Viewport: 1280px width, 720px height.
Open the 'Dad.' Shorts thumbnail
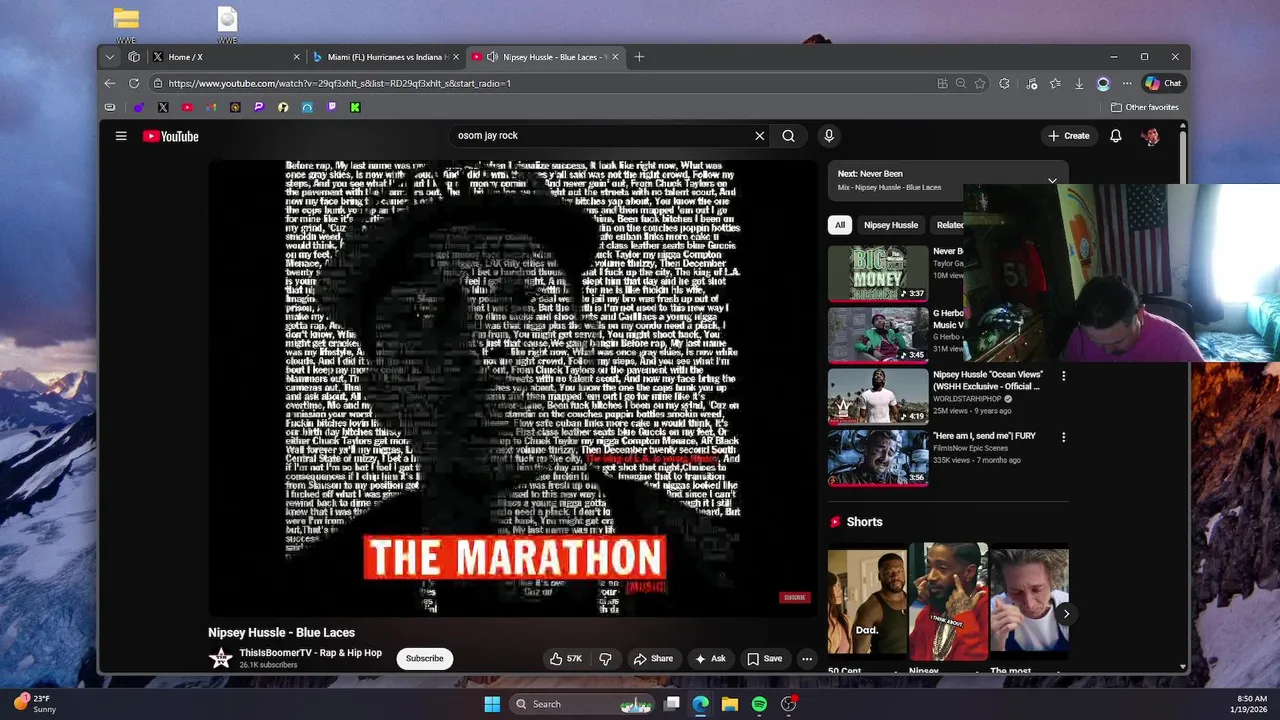click(x=867, y=603)
